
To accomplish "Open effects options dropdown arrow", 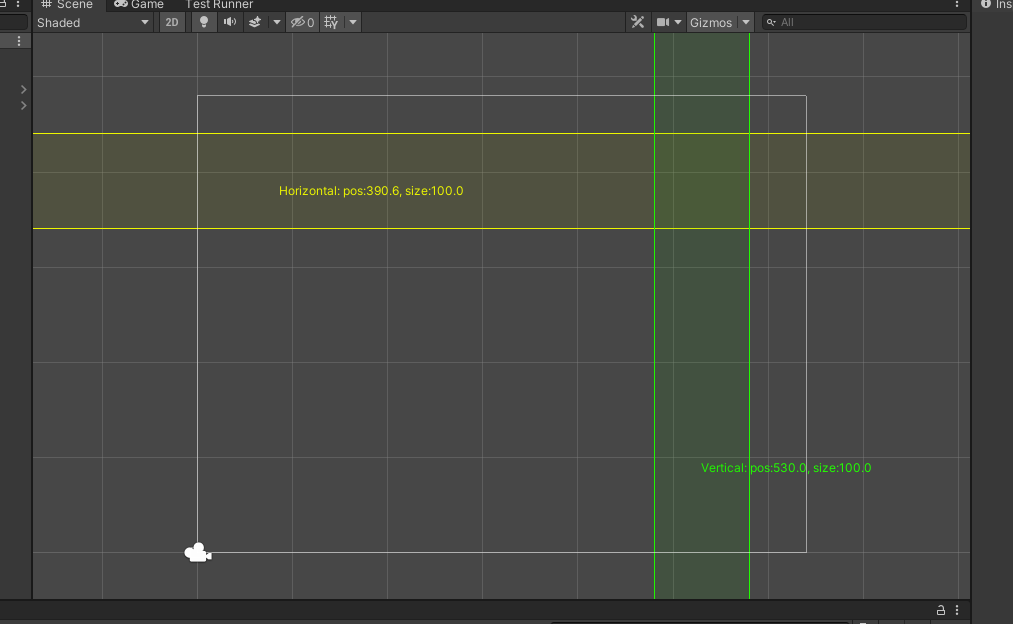I will pos(277,22).
